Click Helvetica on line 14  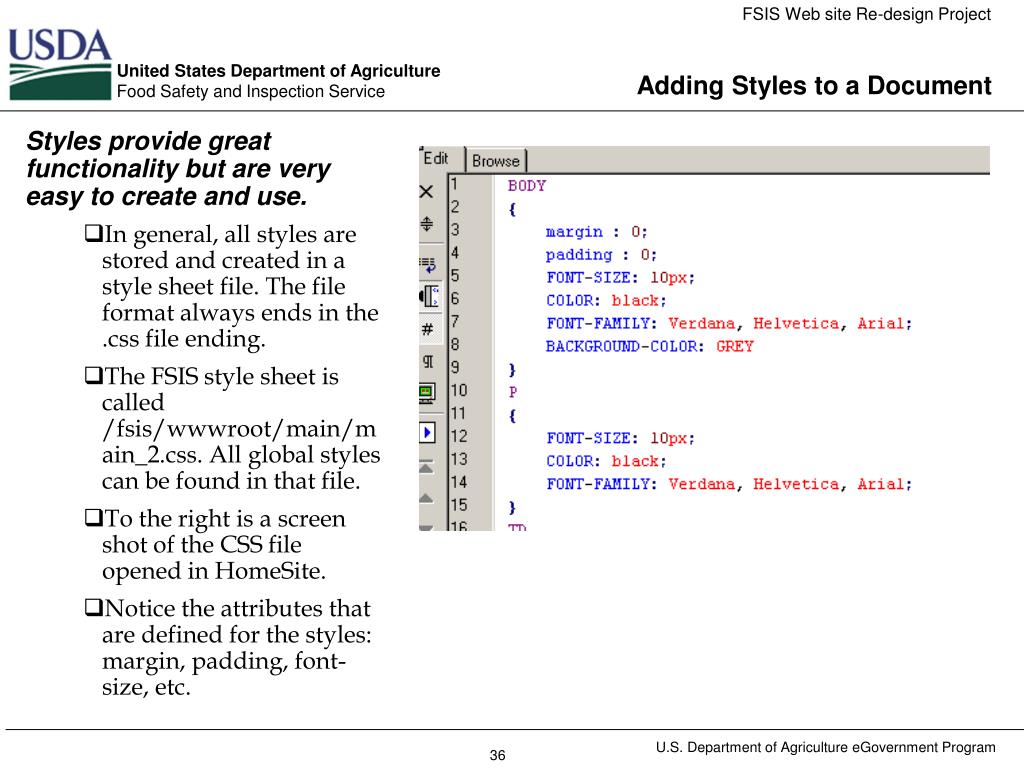click(x=795, y=485)
